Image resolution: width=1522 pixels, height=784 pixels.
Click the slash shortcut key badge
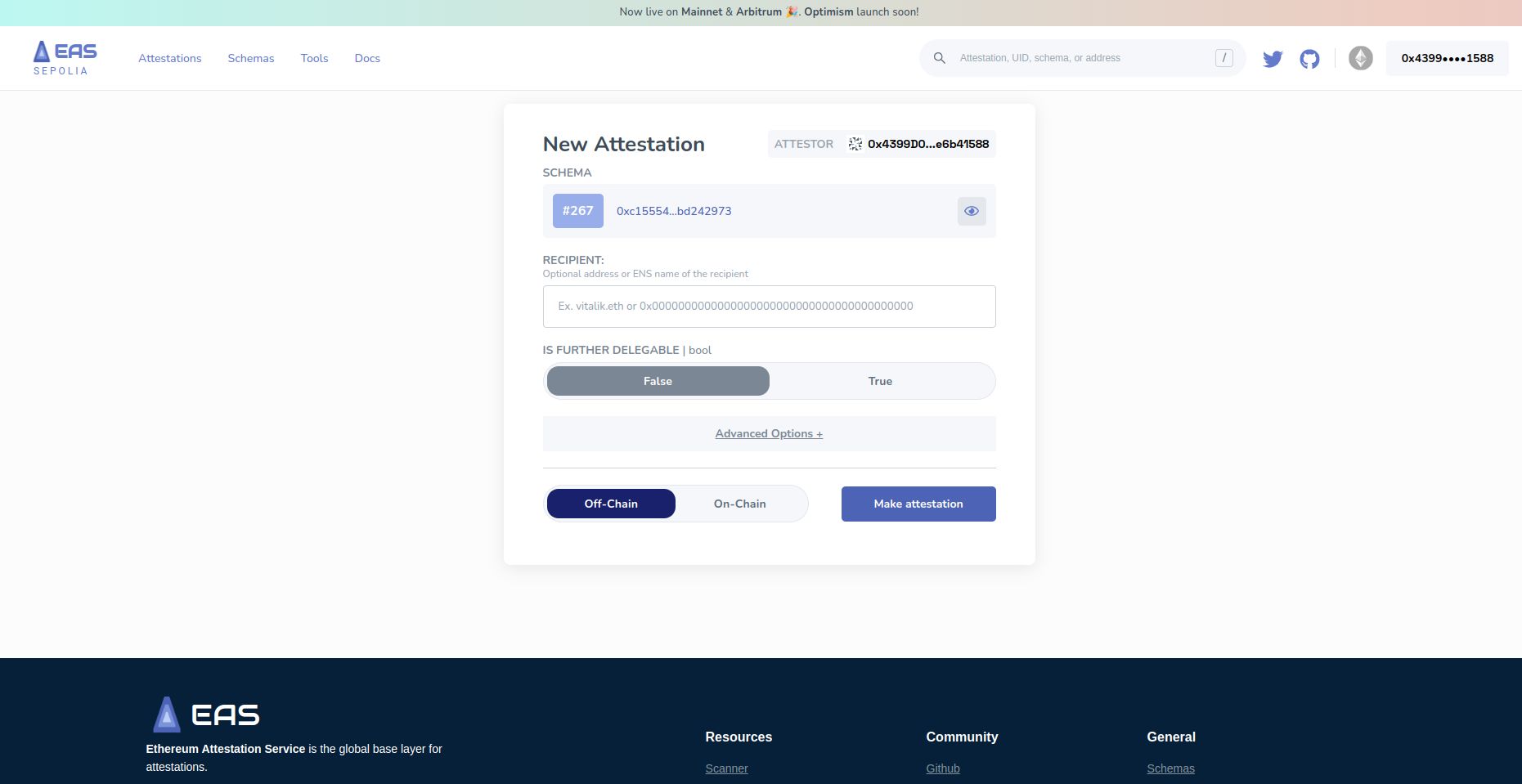click(x=1224, y=58)
